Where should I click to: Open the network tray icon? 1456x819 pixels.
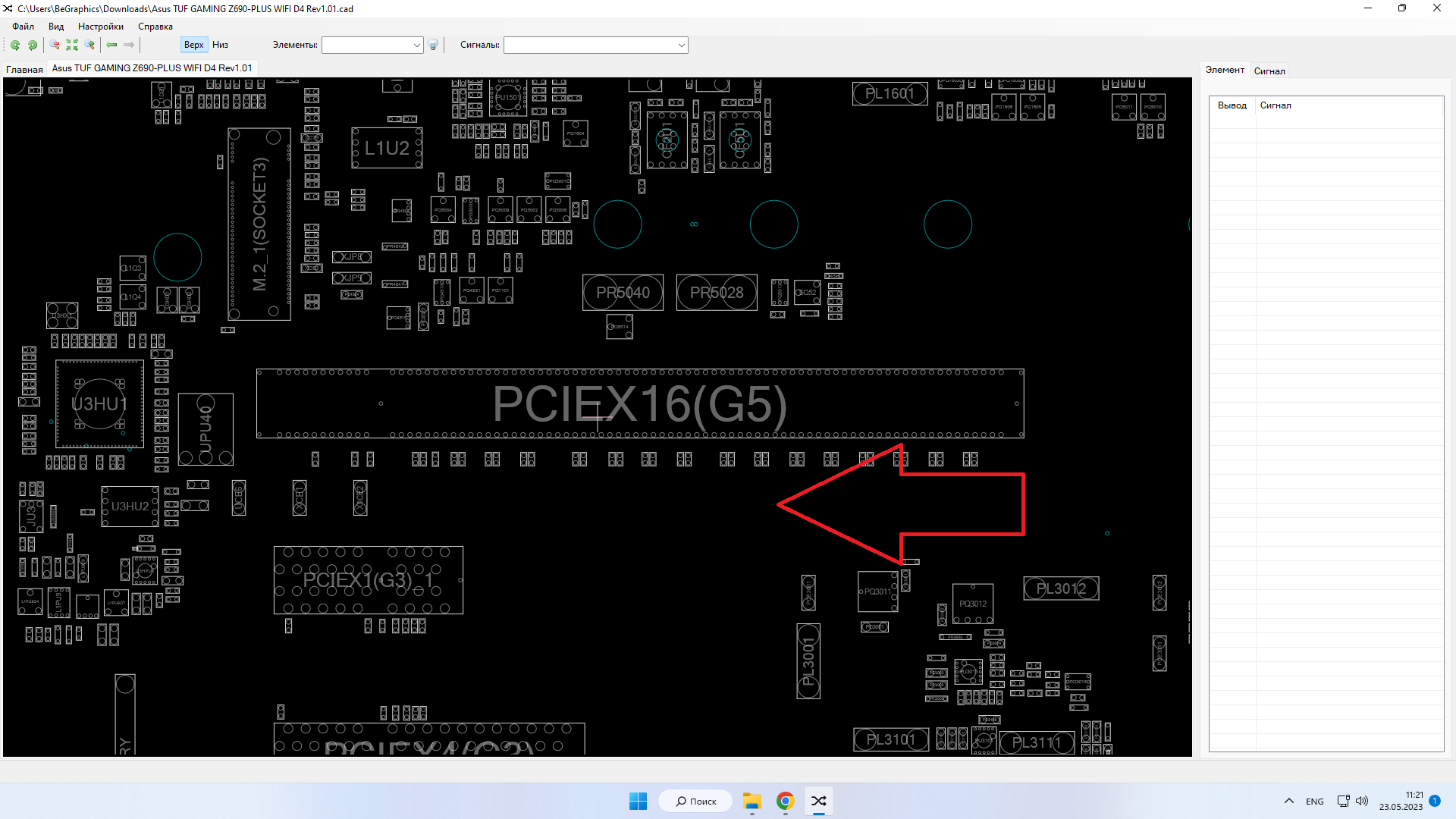pos(1343,802)
